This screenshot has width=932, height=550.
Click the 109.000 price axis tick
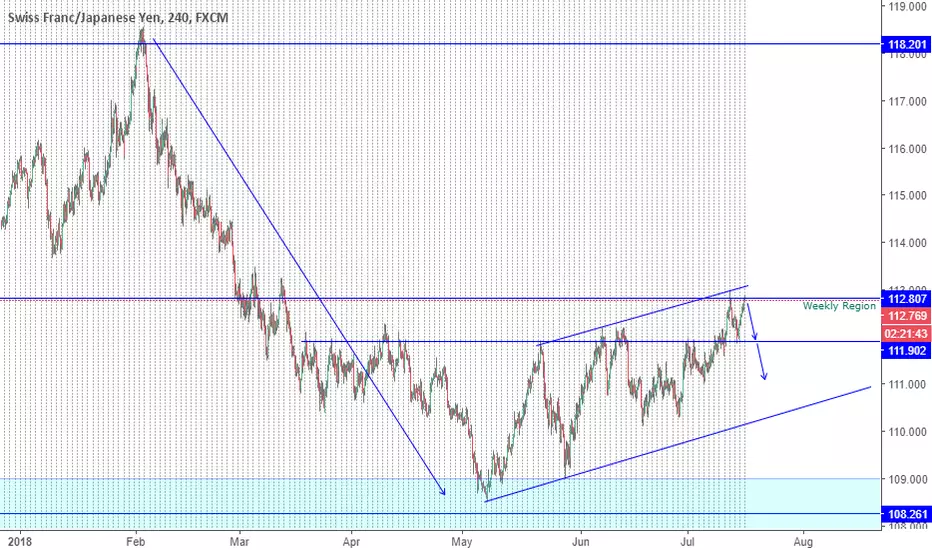tap(908, 479)
